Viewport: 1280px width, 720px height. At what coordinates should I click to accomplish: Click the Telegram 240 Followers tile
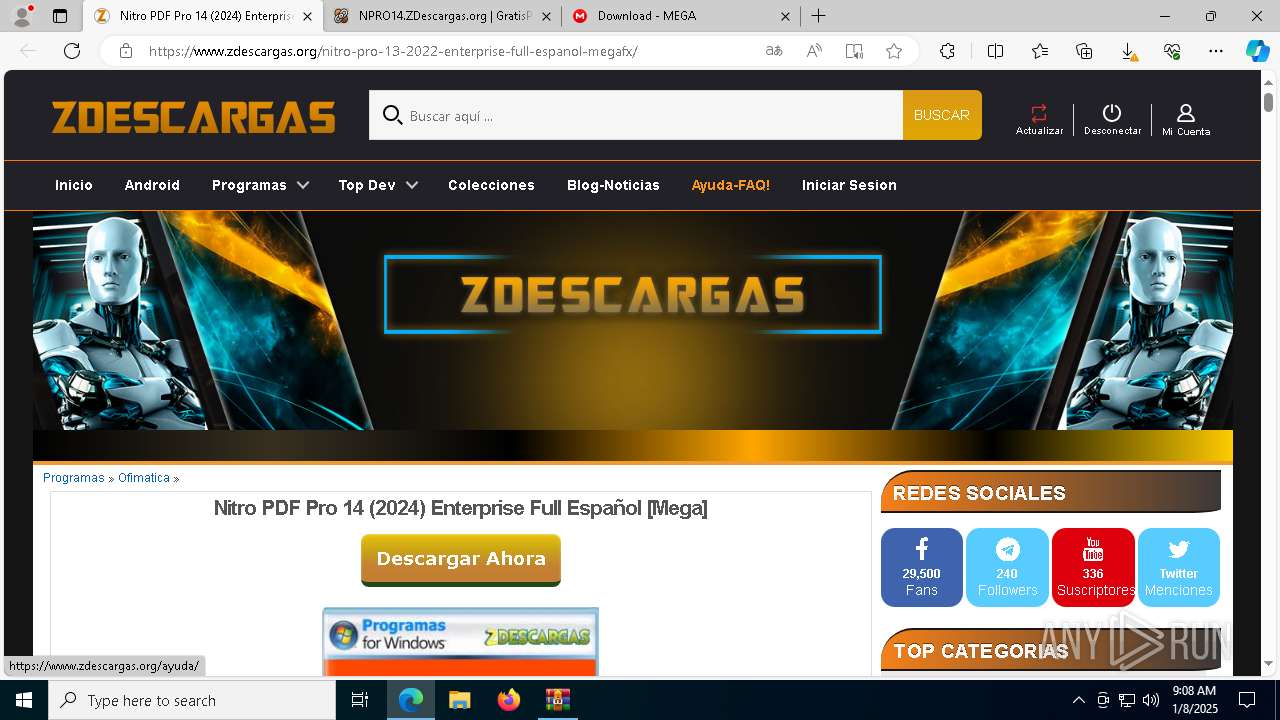pyautogui.click(x=1007, y=567)
